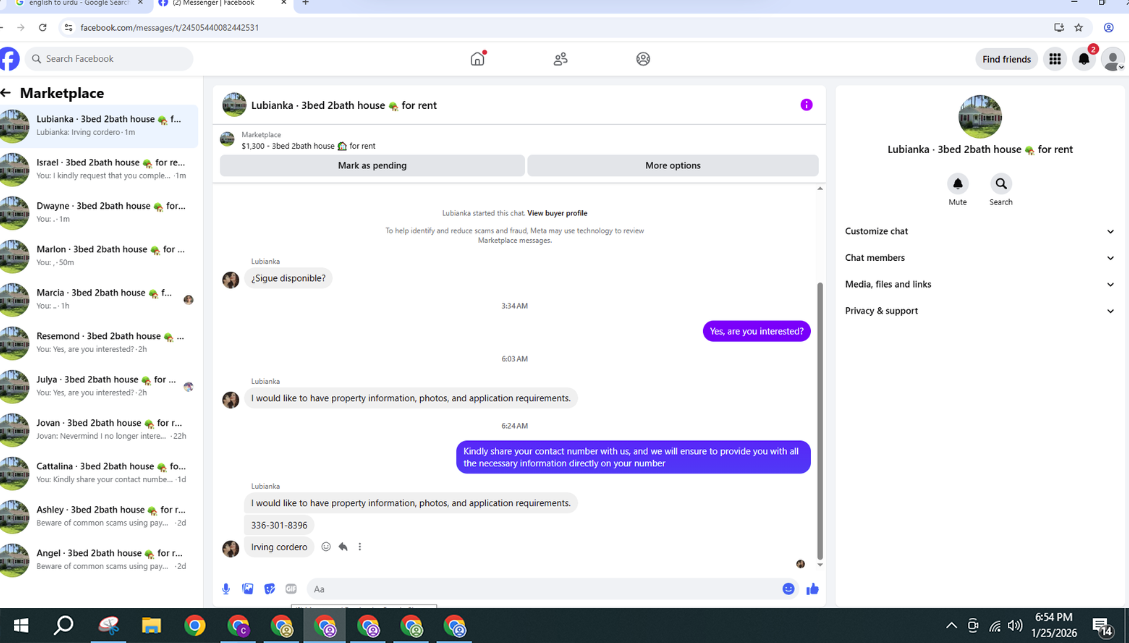This screenshot has width=1129, height=643.
Task: Go back using the Marketplace back arrow
Action: pyautogui.click(x=6, y=93)
